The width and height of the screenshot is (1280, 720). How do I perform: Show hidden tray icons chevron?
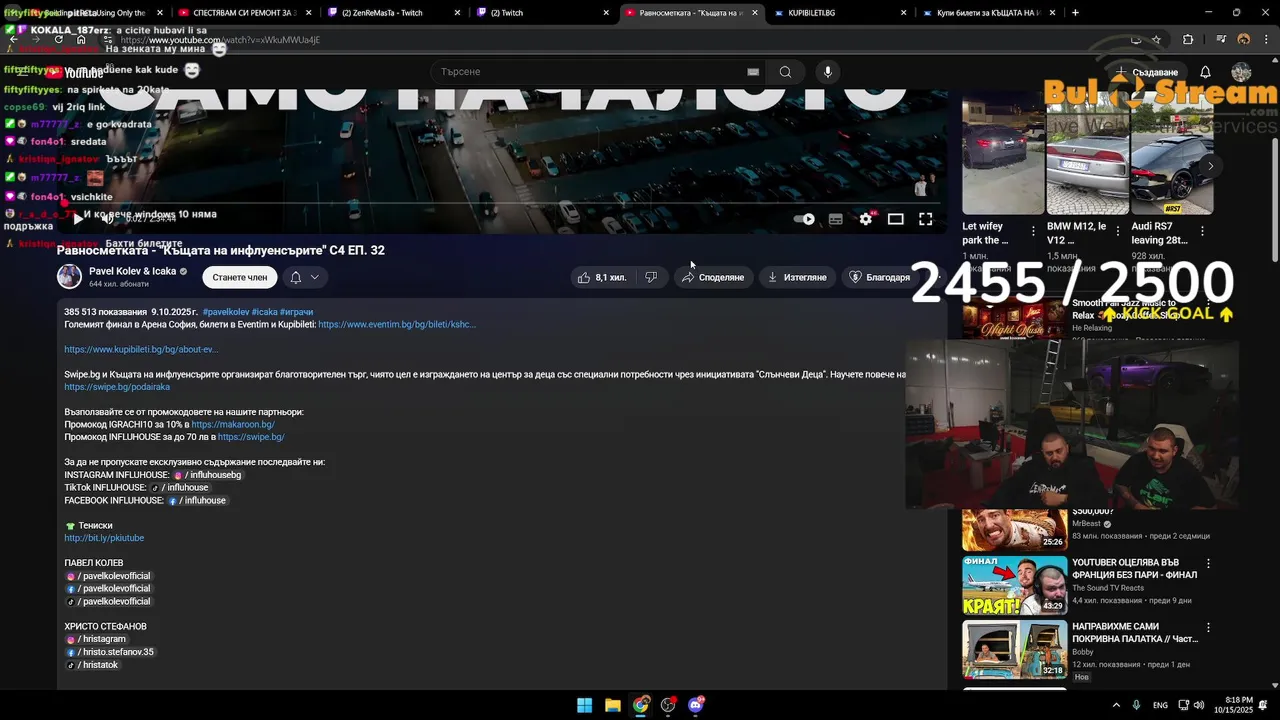1116,705
